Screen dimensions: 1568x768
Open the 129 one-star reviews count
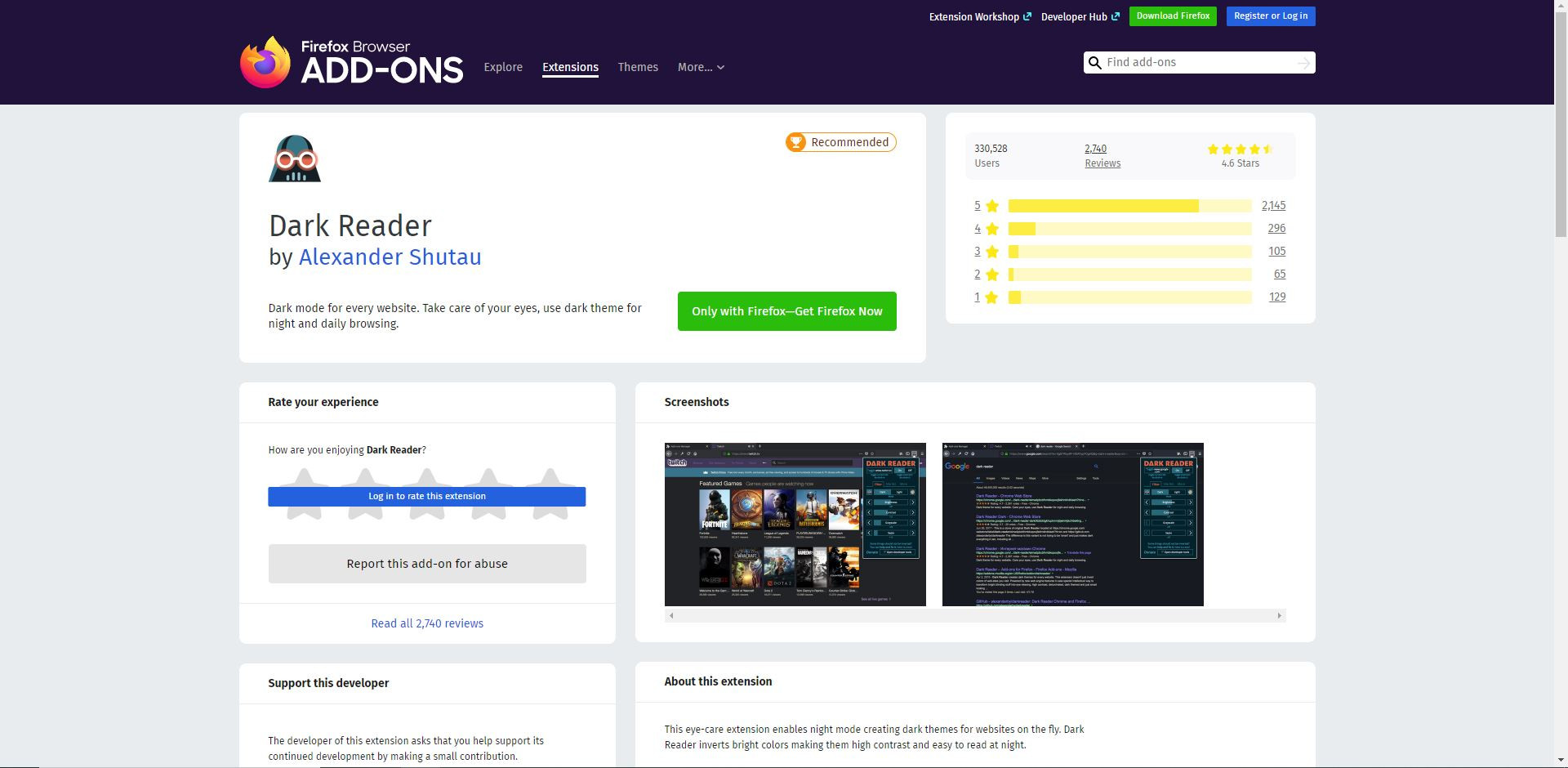pos(1277,297)
